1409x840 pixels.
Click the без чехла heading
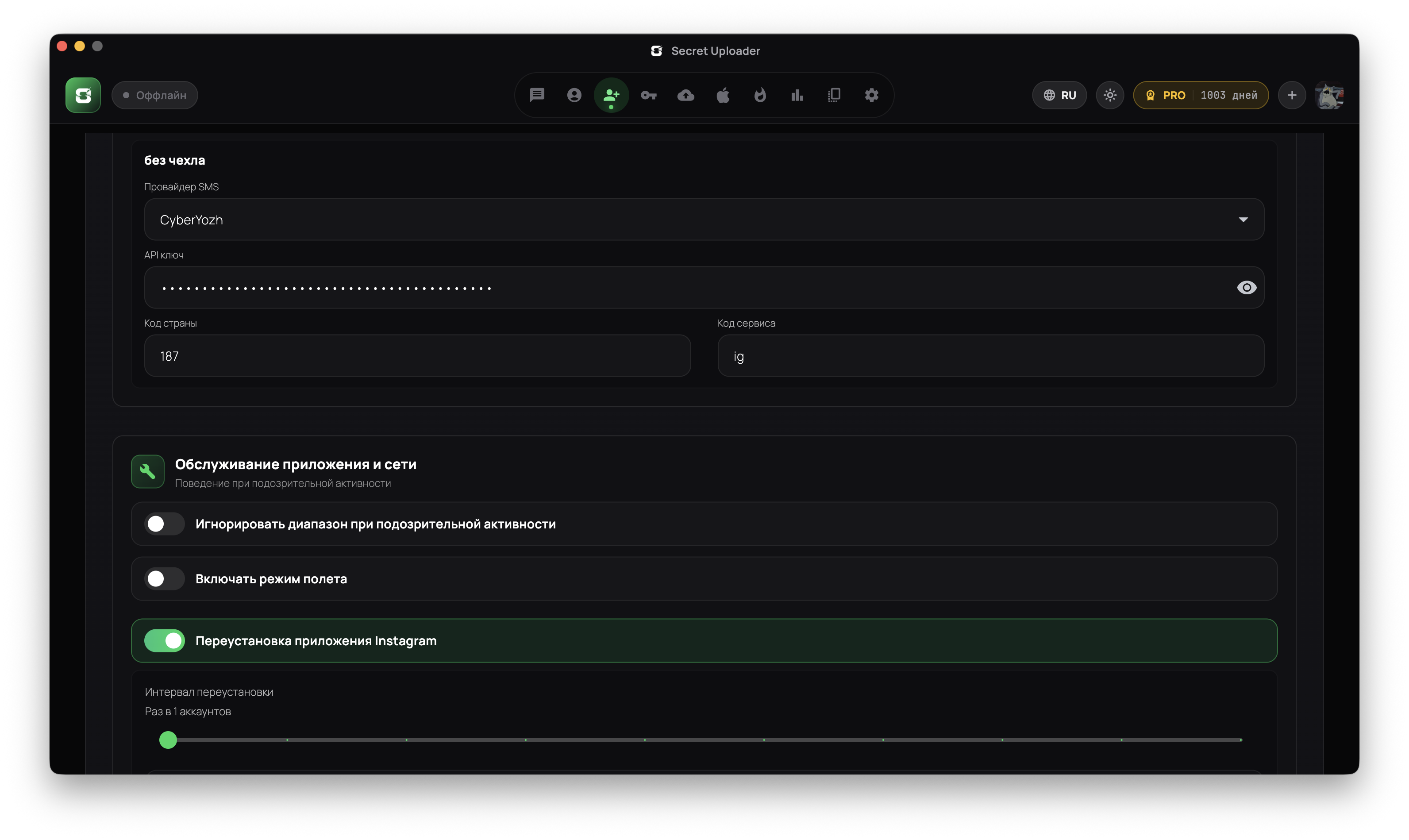pos(174,161)
